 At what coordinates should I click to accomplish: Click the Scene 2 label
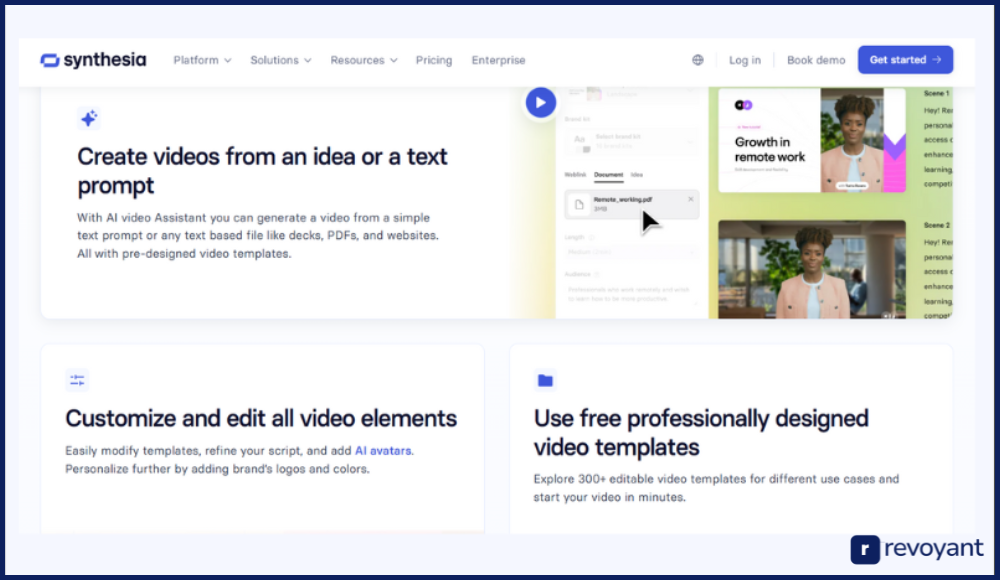(936, 225)
